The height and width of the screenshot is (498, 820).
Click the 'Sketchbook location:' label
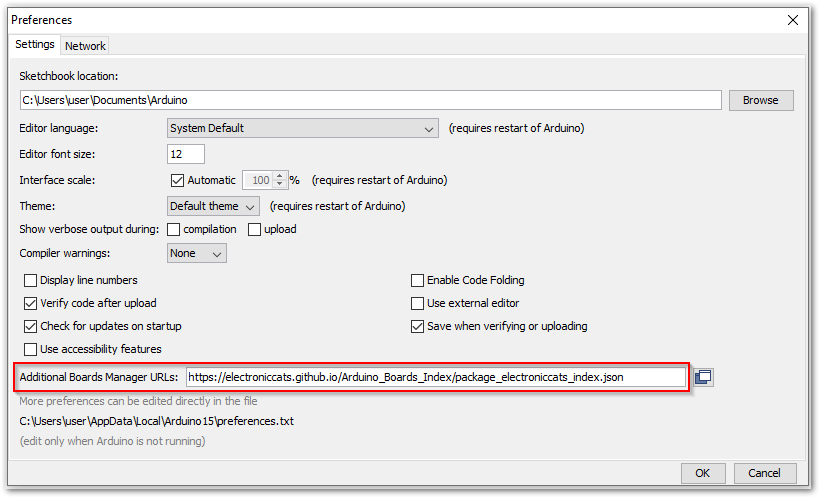pyautogui.click(x=69, y=76)
